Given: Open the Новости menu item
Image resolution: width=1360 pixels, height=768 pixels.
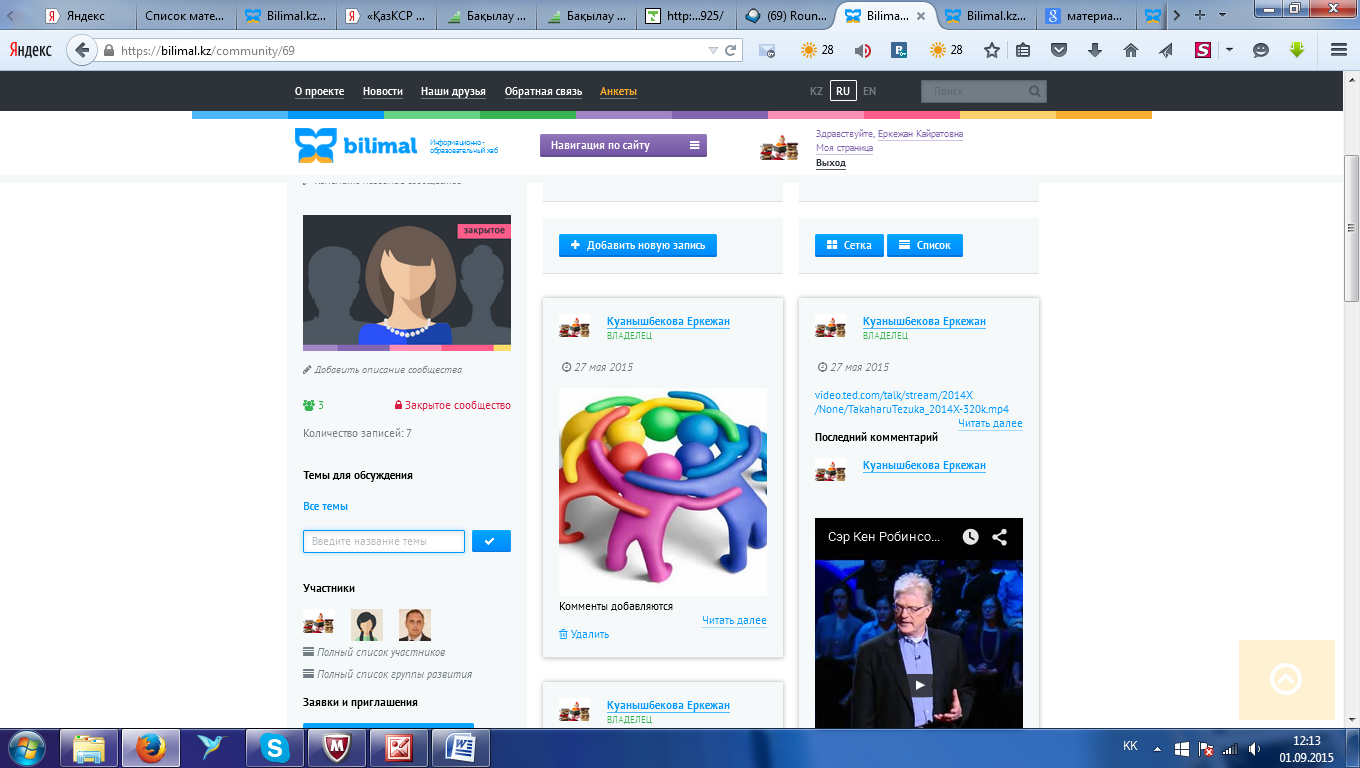Looking at the screenshot, I should tap(383, 91).
